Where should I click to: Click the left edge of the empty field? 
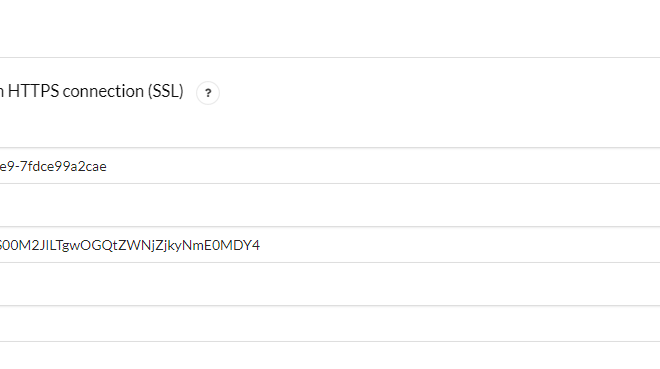pos(5,324)
